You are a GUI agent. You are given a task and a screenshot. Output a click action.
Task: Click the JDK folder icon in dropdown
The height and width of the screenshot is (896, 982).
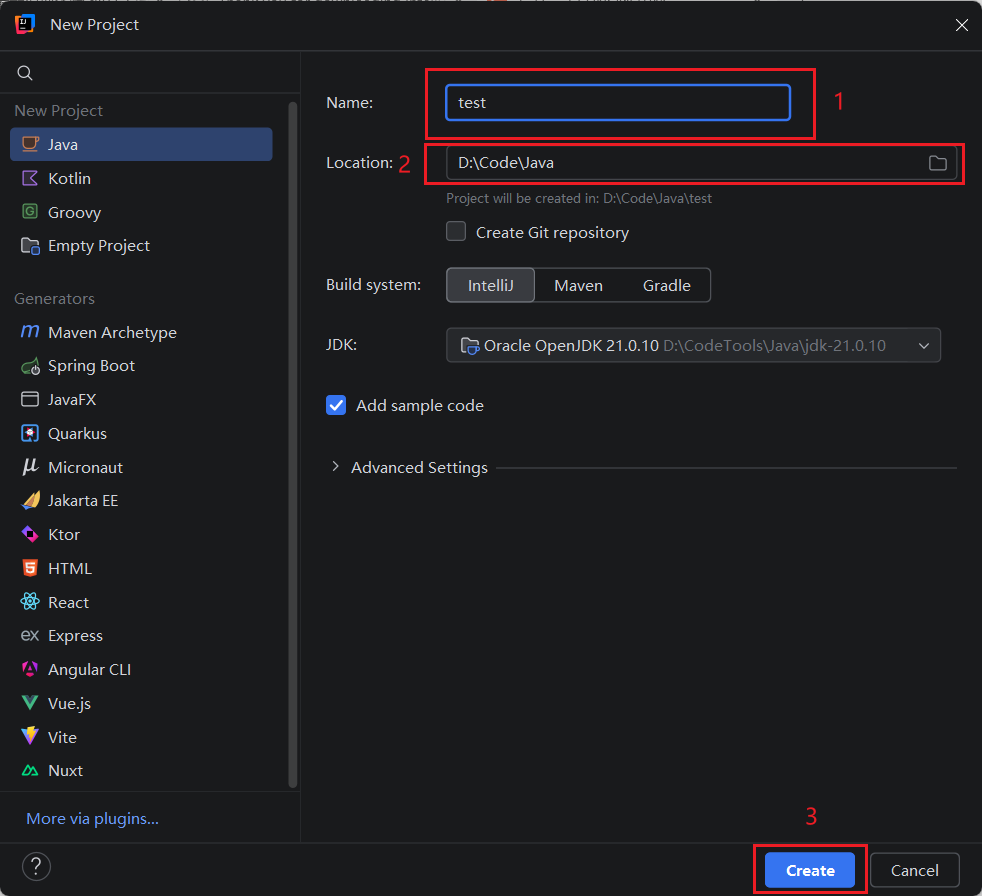point(470,345)
